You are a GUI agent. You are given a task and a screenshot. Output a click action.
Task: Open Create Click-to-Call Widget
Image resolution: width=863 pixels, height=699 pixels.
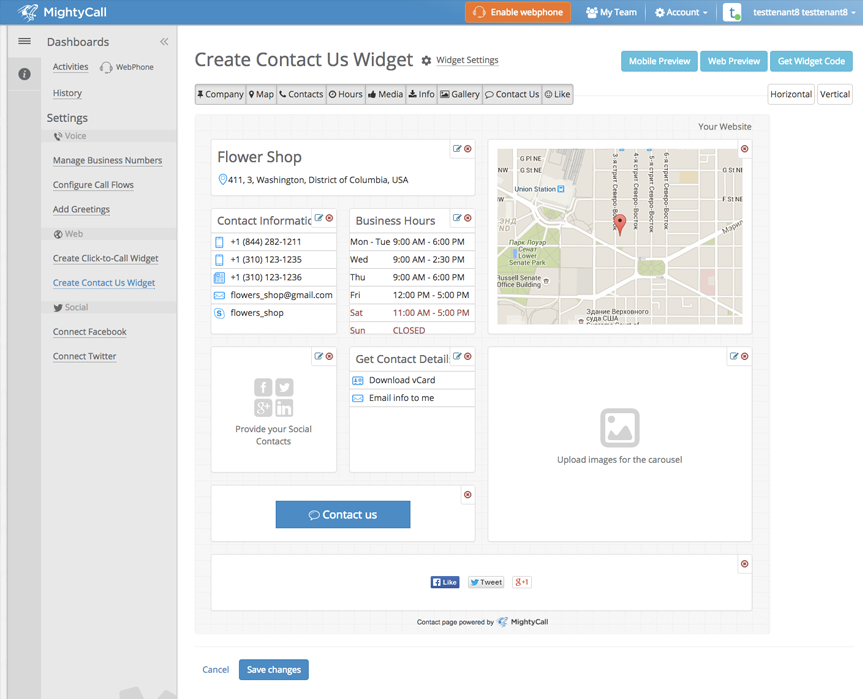[106, 258]
